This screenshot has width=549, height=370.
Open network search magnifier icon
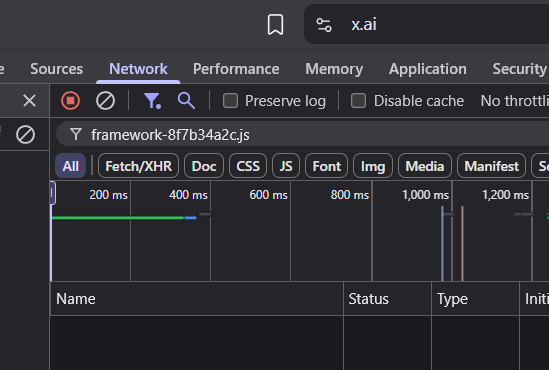click(186, 101)
